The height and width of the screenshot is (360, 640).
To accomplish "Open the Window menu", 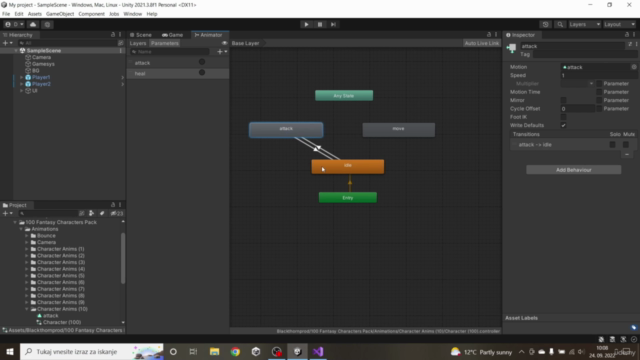I will click(x=133, y=14).
